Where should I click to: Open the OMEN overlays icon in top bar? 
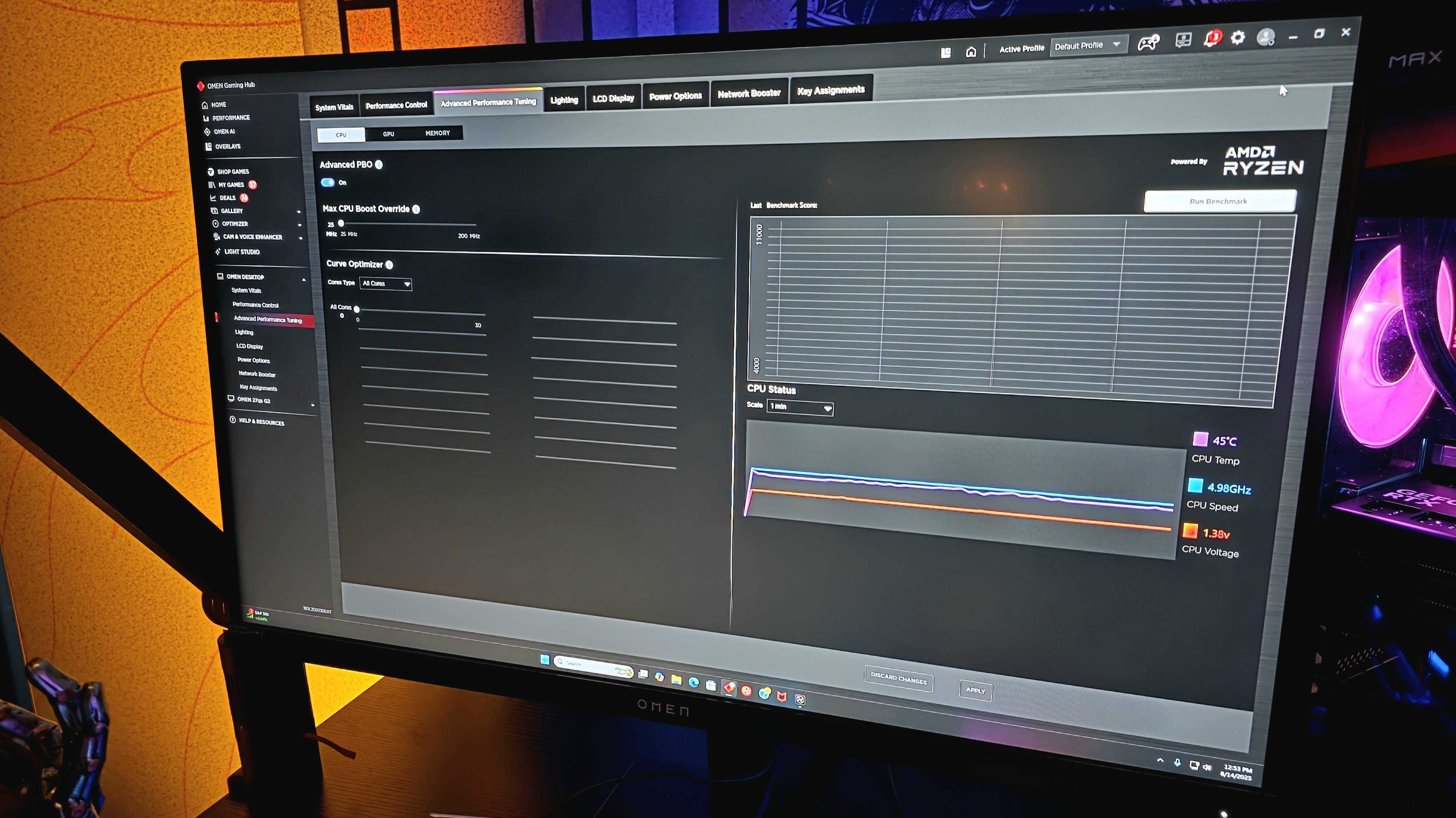946,53
